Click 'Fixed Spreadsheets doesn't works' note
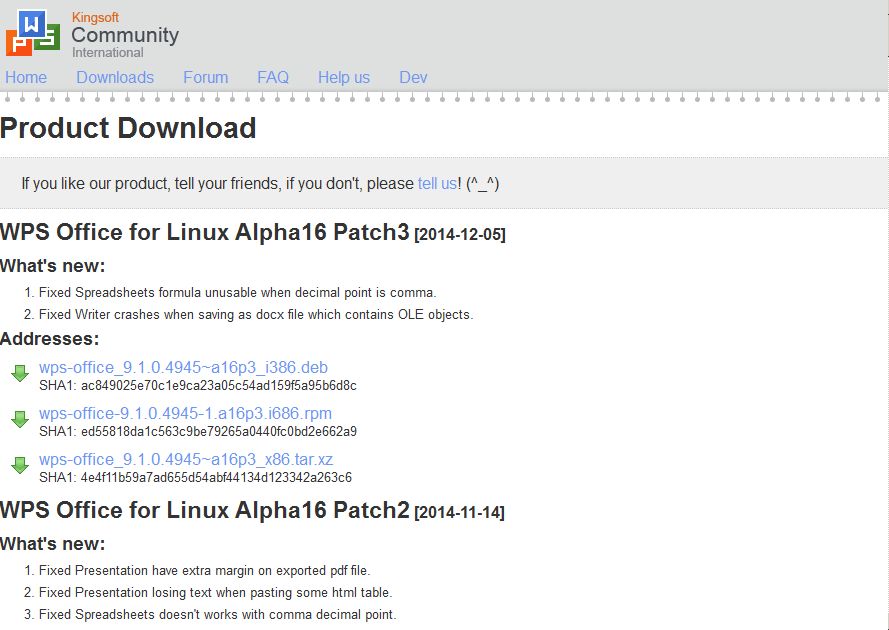 (x=218, y=614)
